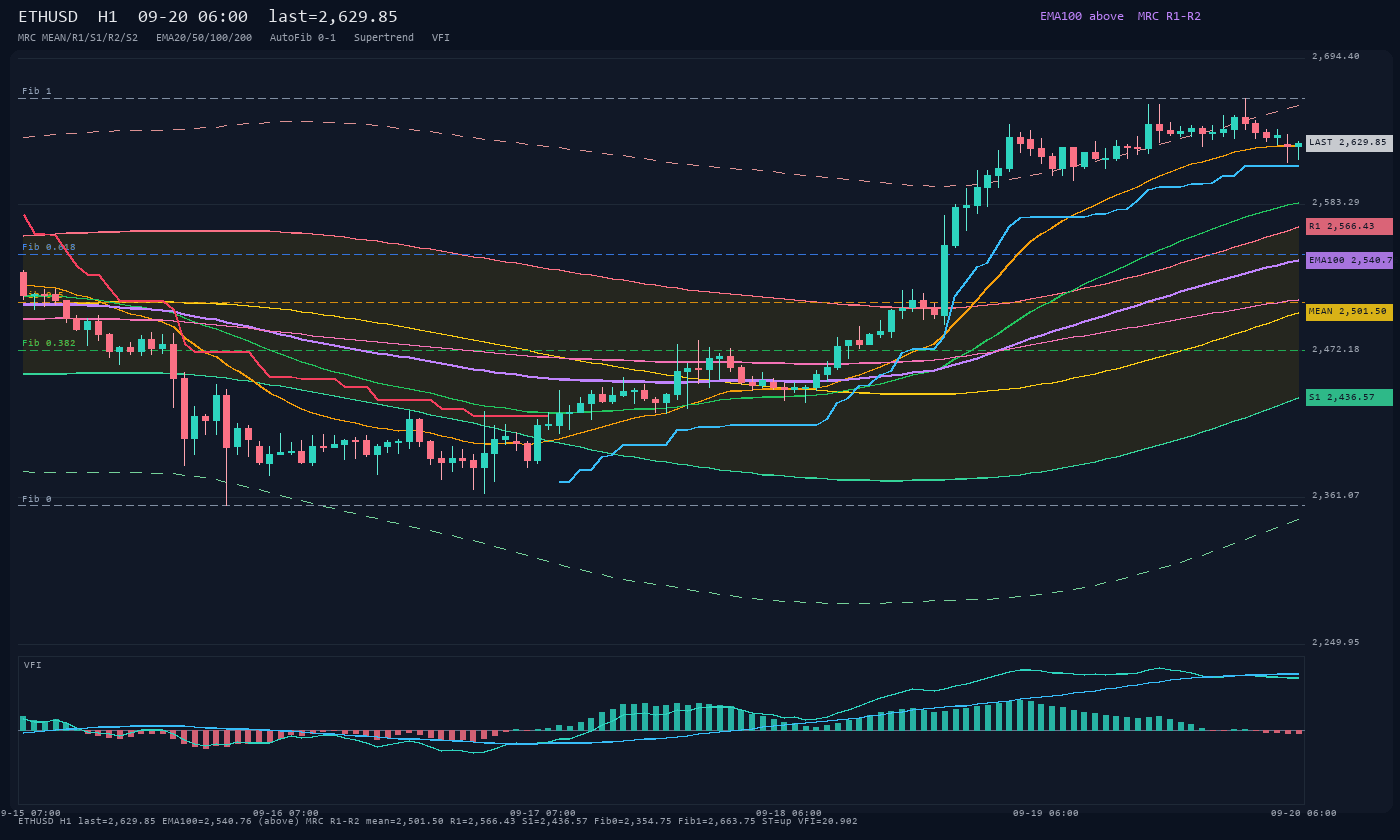1400x840 pixels.
Task: Select 'EMA20/50/100/200' legend entry
Action: pos(204,37)
